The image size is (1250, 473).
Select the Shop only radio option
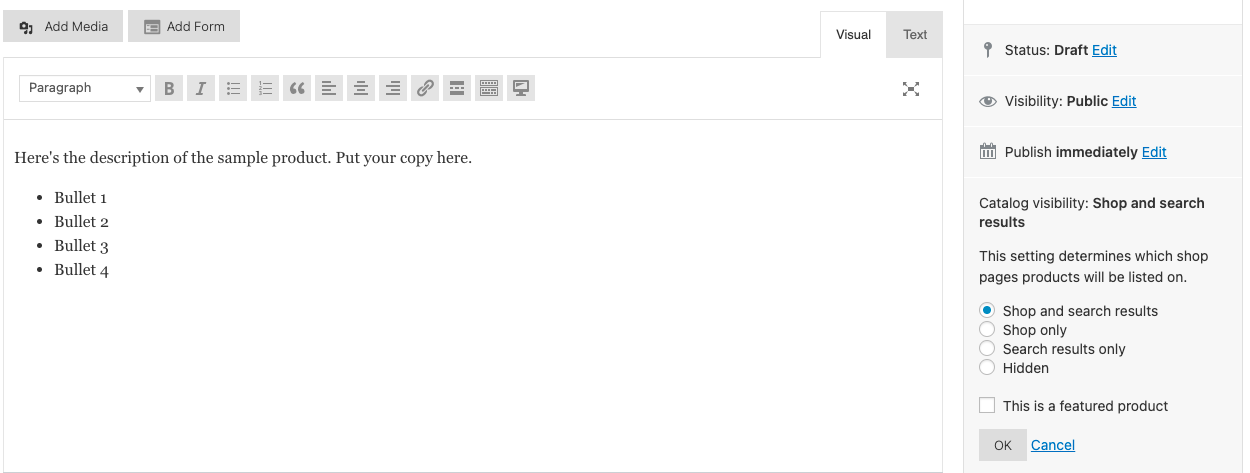tap(987, 330)
